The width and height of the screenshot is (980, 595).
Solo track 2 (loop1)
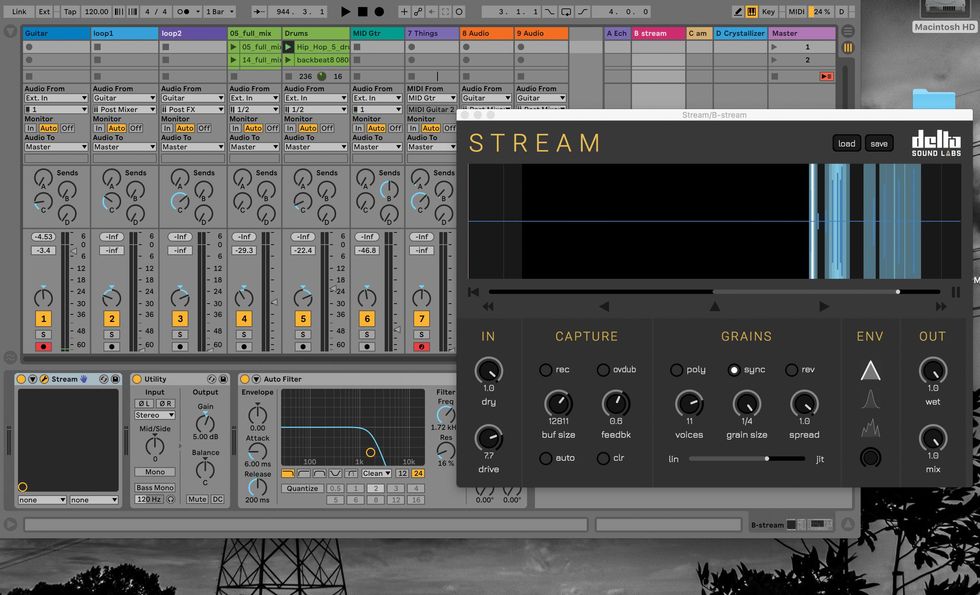tap(111, 335)
